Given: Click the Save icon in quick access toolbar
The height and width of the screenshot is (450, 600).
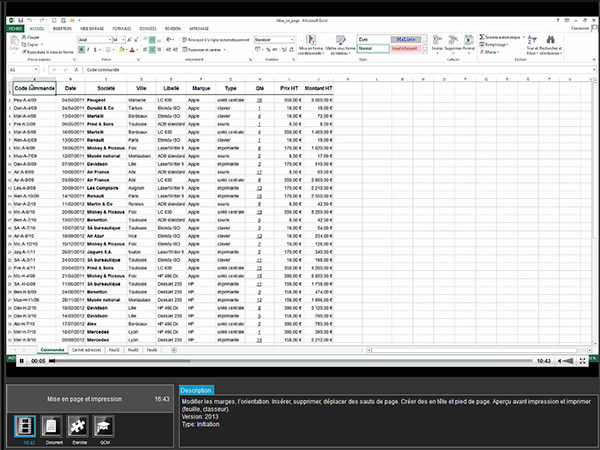Looking at the screenshot, I should [21, 20].
